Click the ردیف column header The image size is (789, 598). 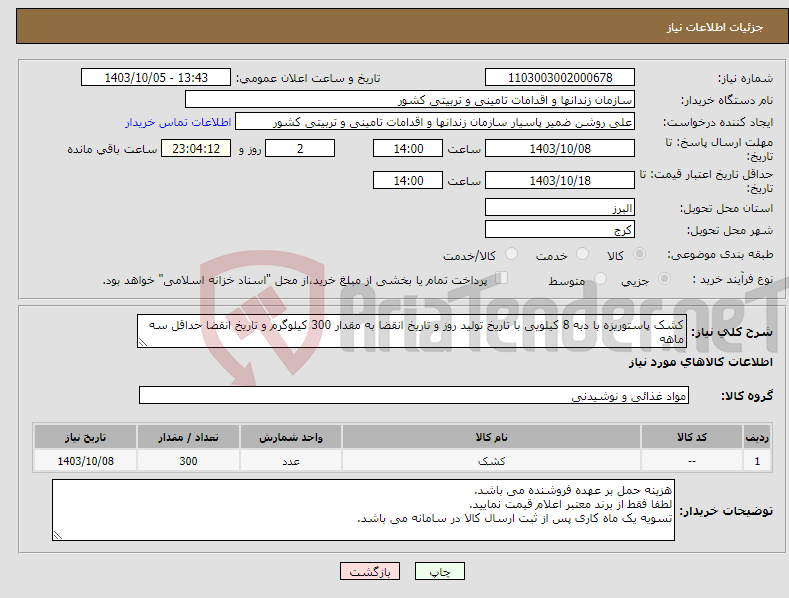(757, 437)
